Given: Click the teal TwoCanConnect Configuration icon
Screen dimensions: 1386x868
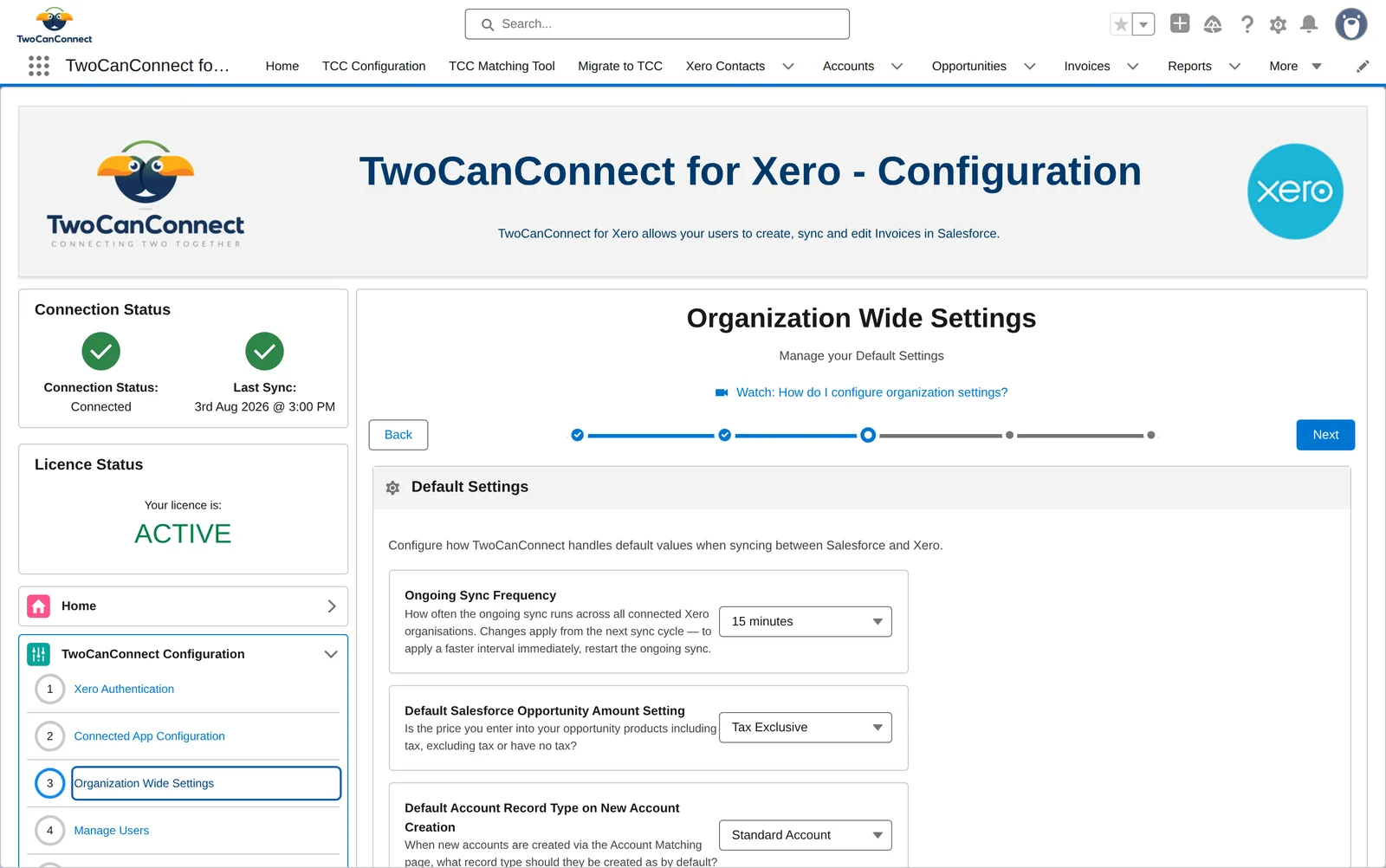Looking at the screenshot, I should point(39,654).
